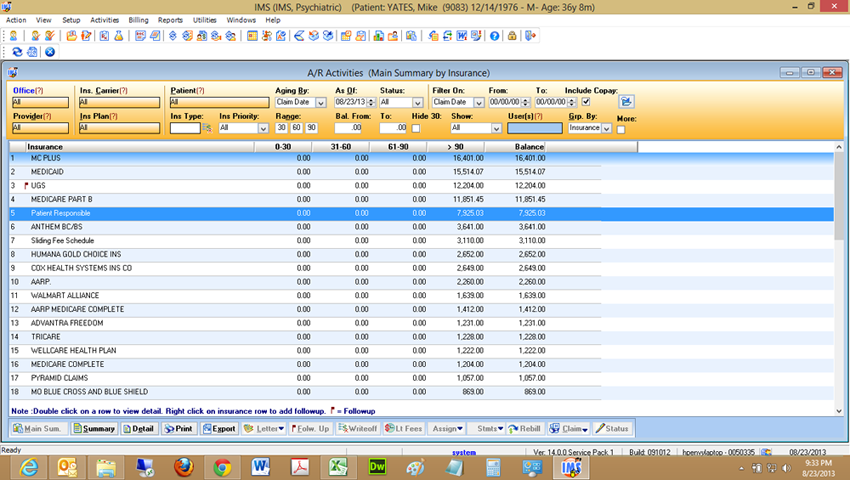
Task: Expand the Stmts button dropdown
Action: coord(500,429)
